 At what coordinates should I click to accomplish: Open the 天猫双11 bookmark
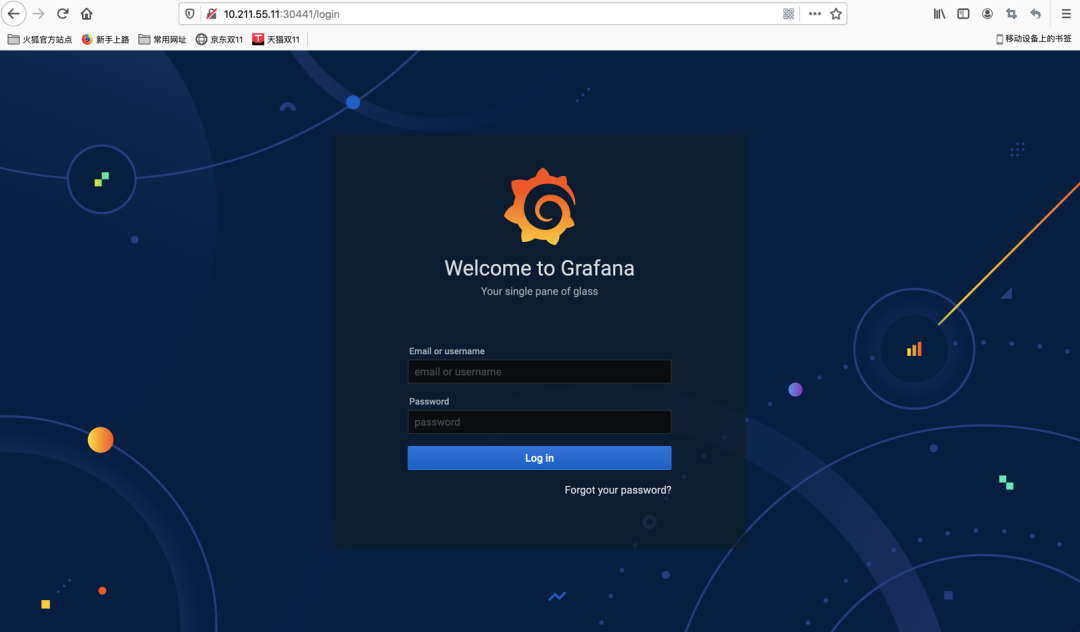[x=276, y=39]
